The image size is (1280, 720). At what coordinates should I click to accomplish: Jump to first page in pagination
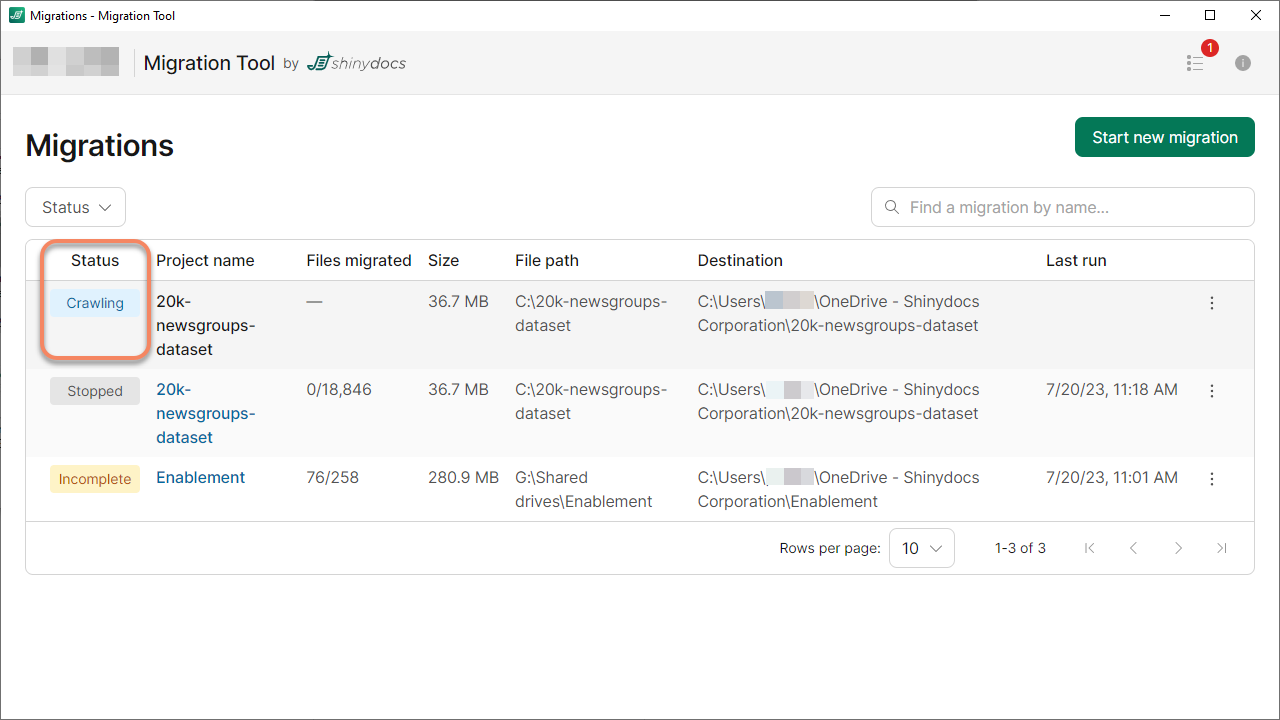point(1090,548)
